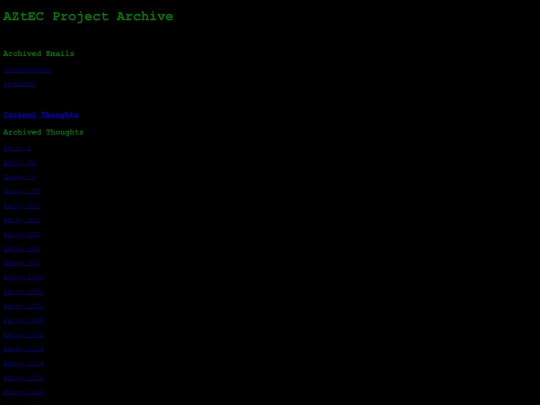Open the LaunchUpdate archived email link
Viewport: 540px width, 405px height.
(28, 70)
